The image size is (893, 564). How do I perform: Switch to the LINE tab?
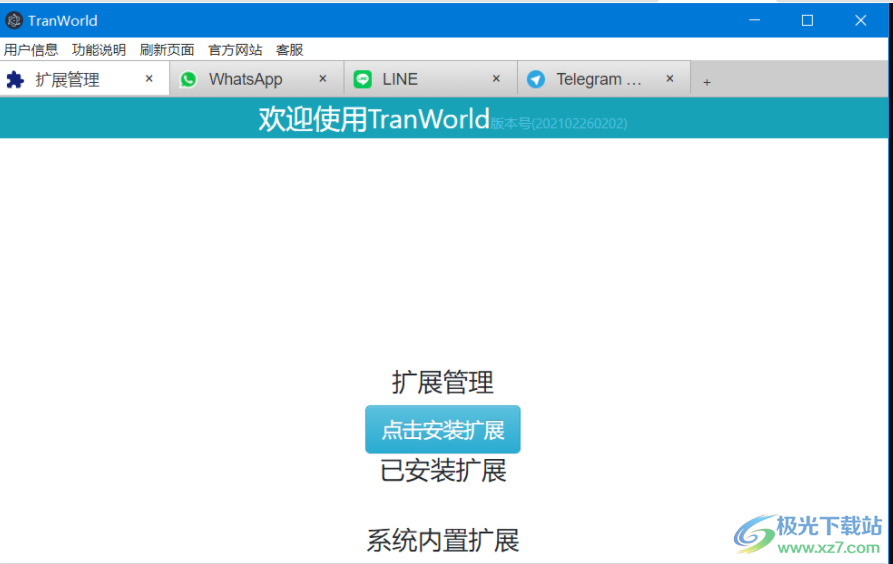click(431, 79)
